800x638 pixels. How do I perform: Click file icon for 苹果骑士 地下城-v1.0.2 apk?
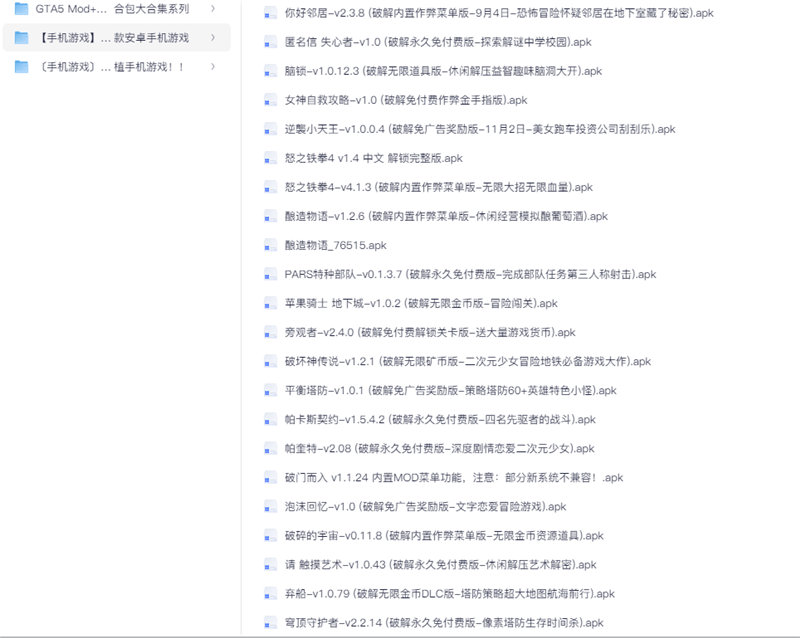(x=270, y=304)
